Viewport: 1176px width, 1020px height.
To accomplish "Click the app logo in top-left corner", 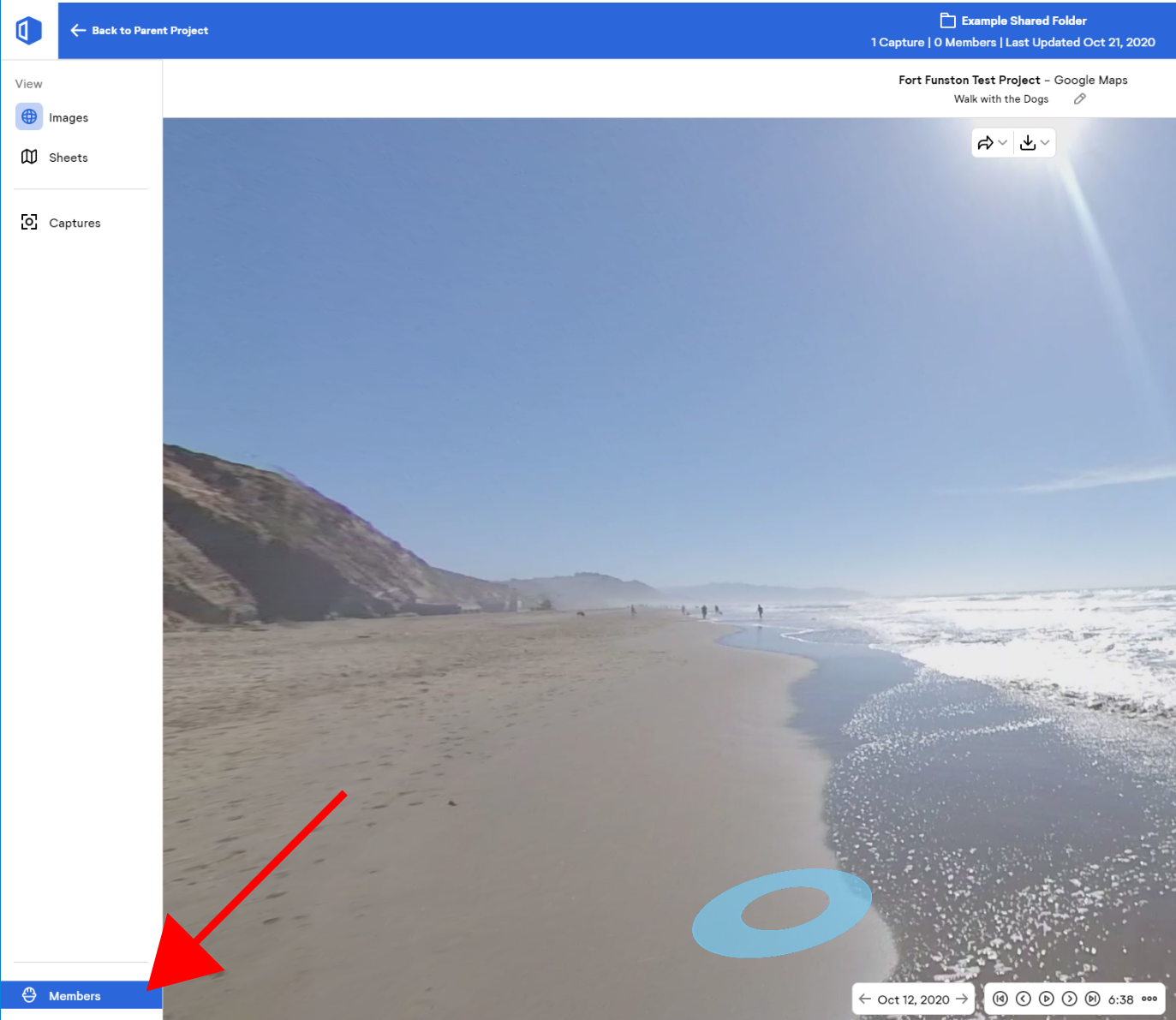I will pyautogui.click(x=28, y=30).
